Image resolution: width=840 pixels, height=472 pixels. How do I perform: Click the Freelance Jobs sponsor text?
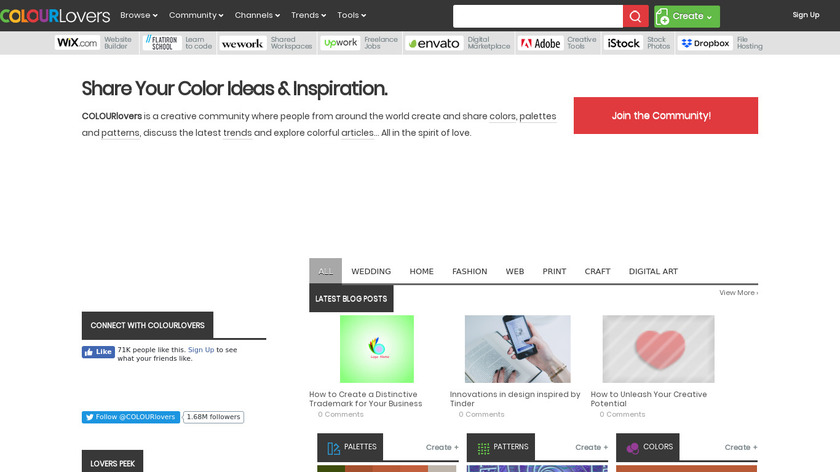click(381, 43)
